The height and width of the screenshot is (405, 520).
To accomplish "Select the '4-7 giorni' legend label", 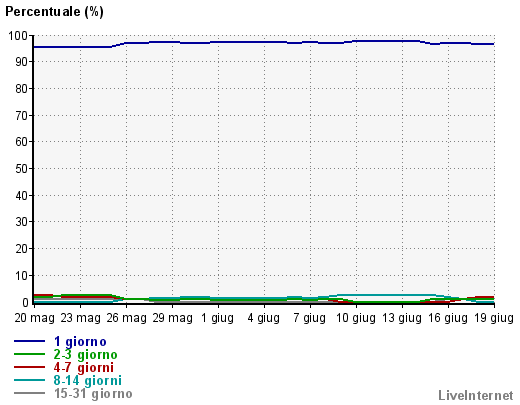I will coord(84,368).
